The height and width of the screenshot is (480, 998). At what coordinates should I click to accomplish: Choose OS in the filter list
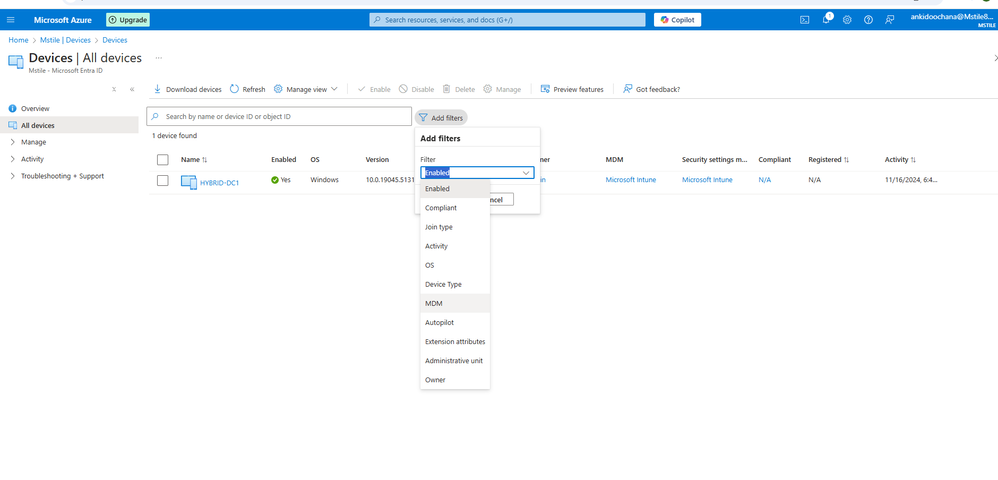455,265
